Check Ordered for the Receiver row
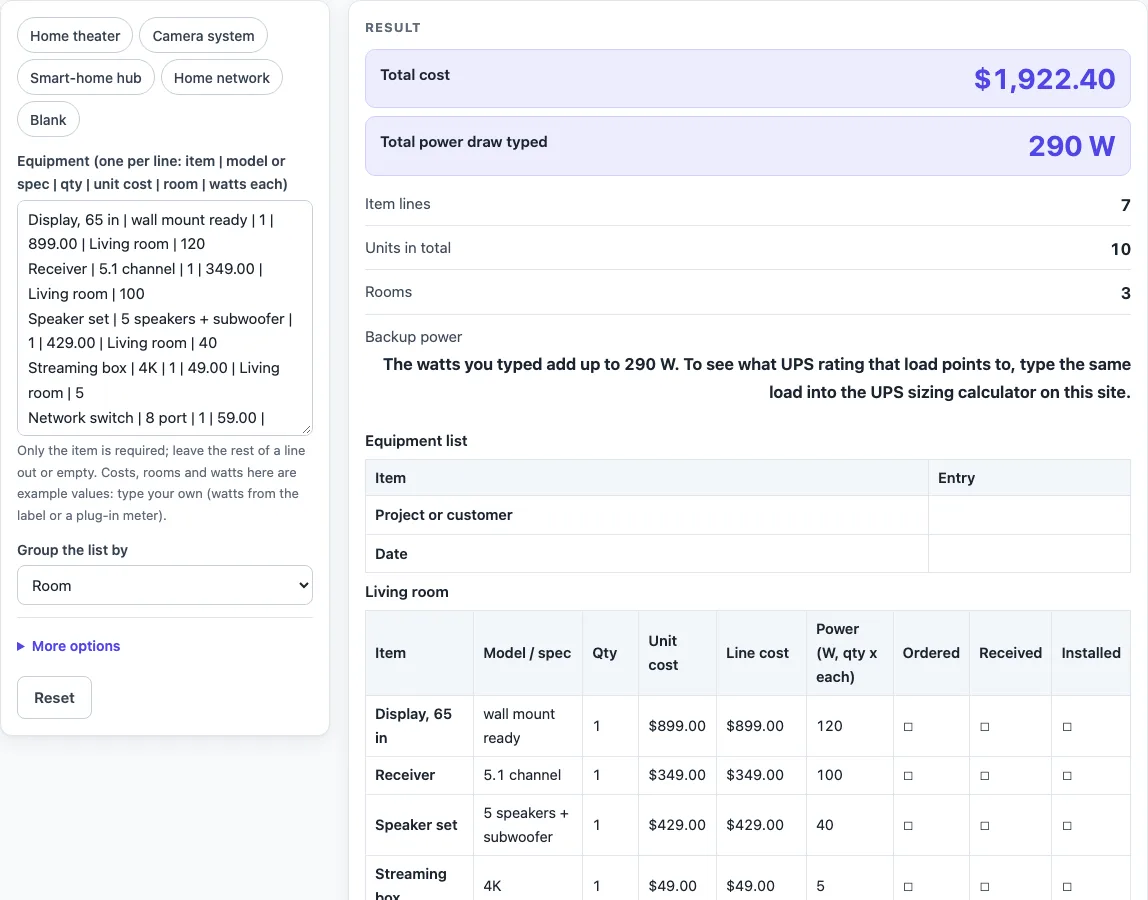 [x=908, y=776]
